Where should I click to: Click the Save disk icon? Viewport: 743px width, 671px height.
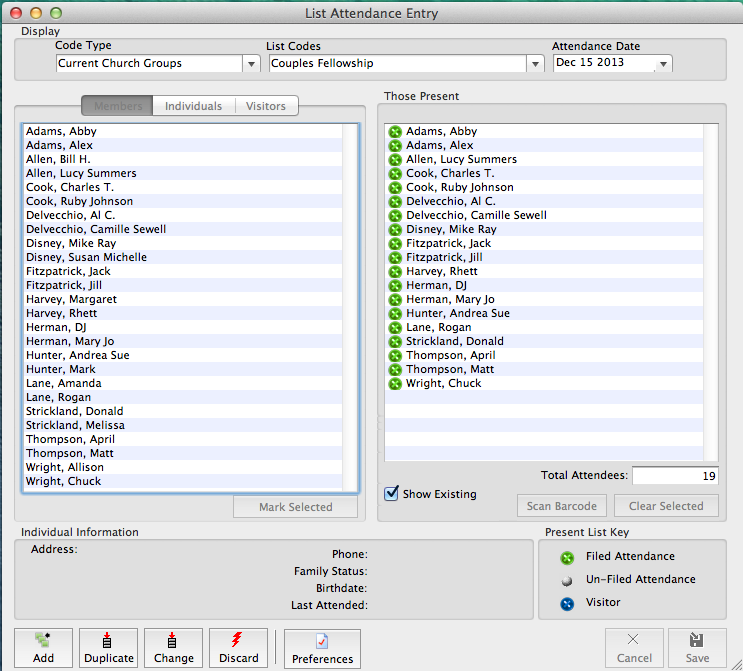(696, 641)
